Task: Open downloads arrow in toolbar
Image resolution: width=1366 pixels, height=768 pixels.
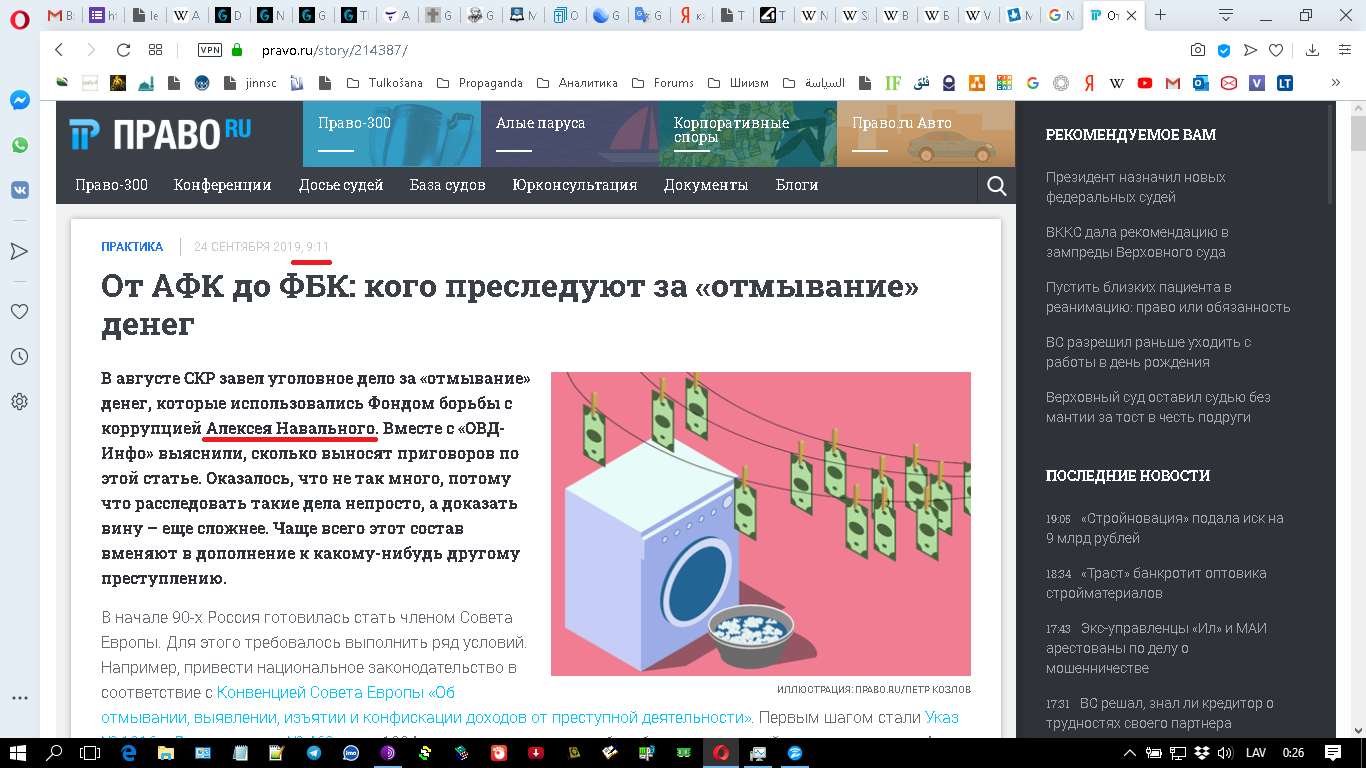Action: [x=1314, y=50]
